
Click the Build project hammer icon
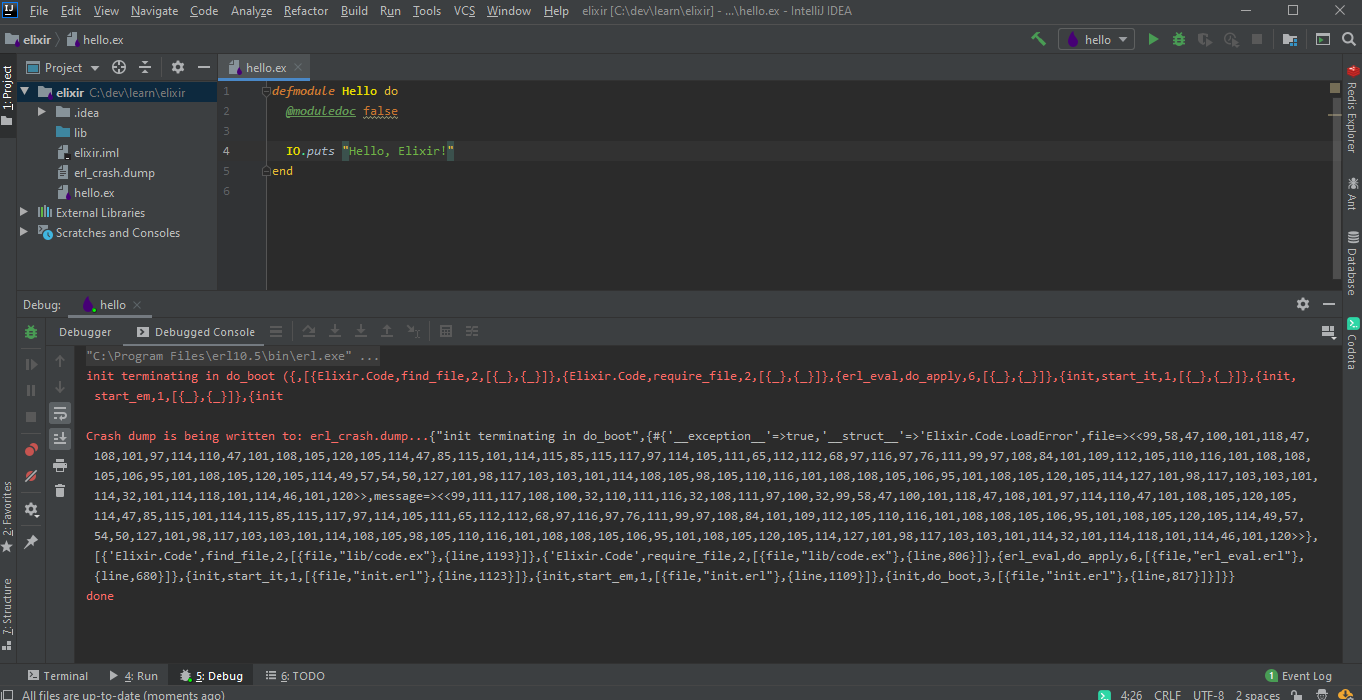1039,39
